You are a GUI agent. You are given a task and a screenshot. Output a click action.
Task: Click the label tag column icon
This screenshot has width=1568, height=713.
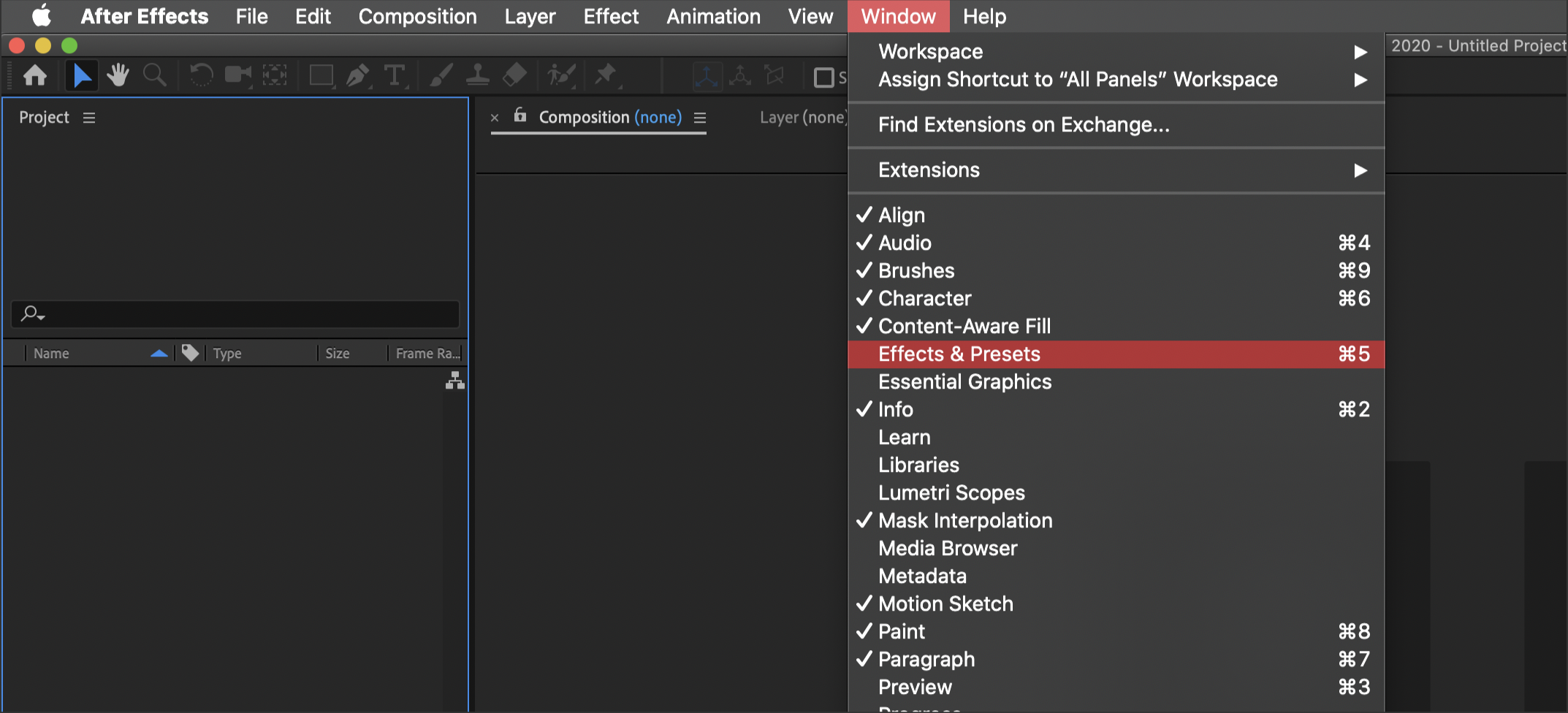click(x=190, y=353)
